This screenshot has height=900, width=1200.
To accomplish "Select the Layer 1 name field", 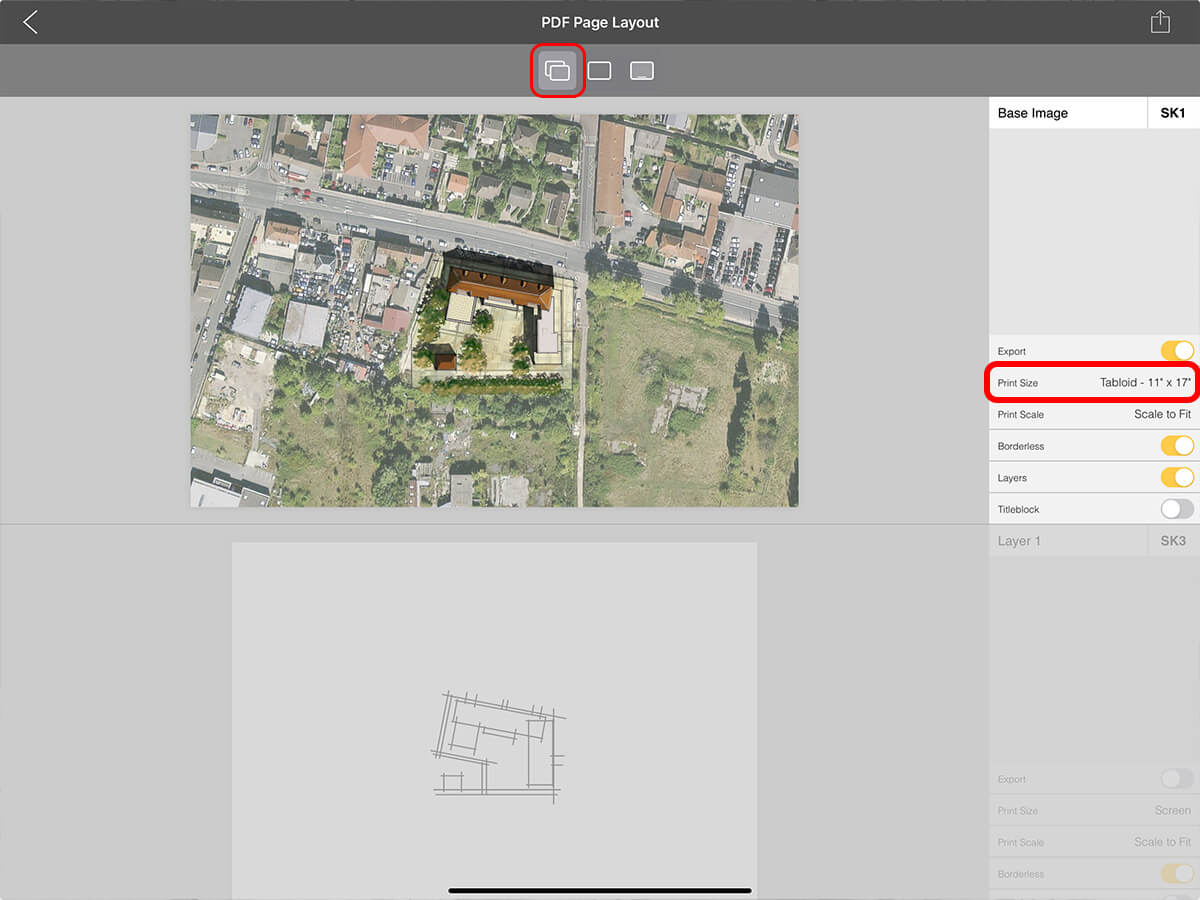I will [x=1067, y=541].
